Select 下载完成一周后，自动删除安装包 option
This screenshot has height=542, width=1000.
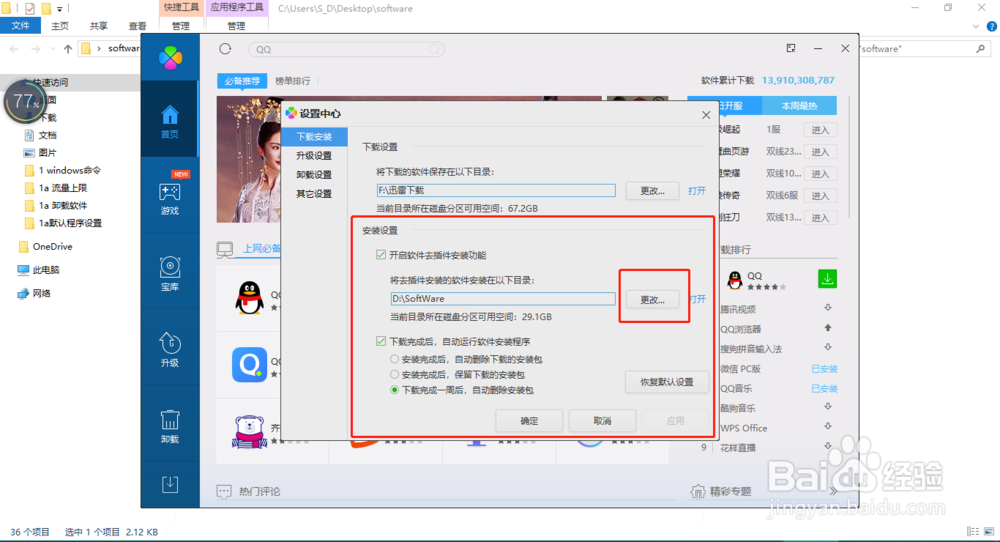pos(394,390)
